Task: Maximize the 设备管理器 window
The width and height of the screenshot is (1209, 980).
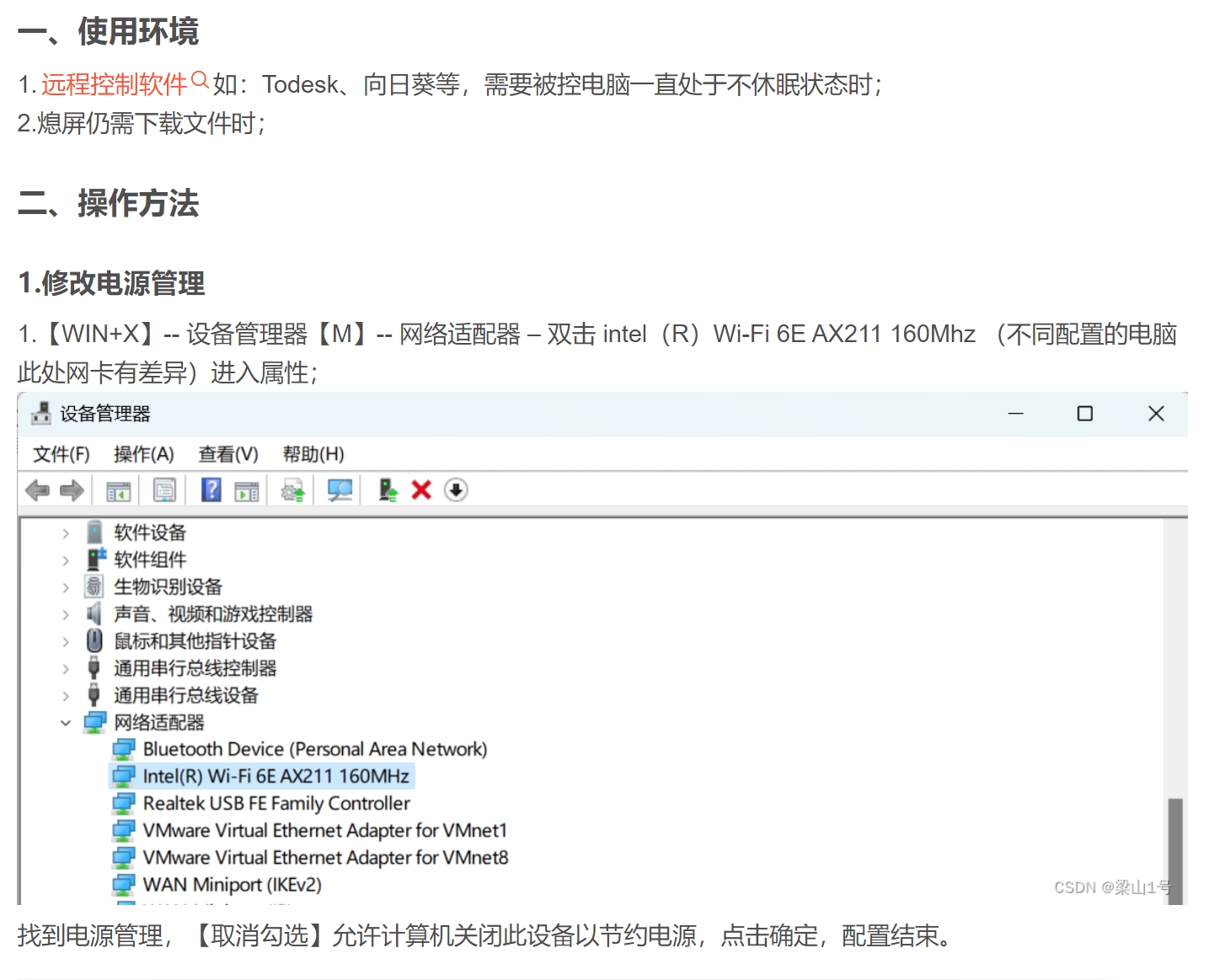Action: 1085,413
